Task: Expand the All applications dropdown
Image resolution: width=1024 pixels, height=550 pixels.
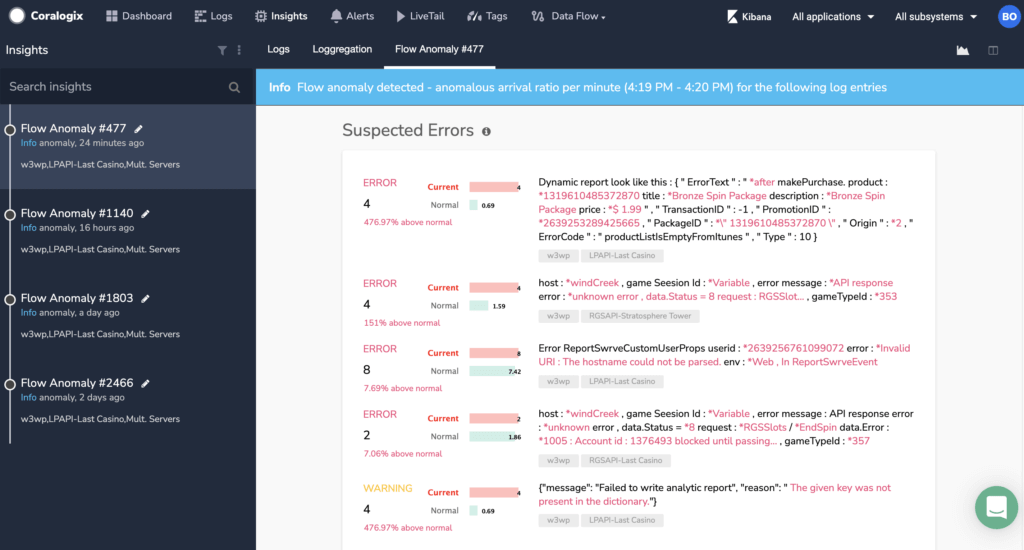Action: [833, 16]
